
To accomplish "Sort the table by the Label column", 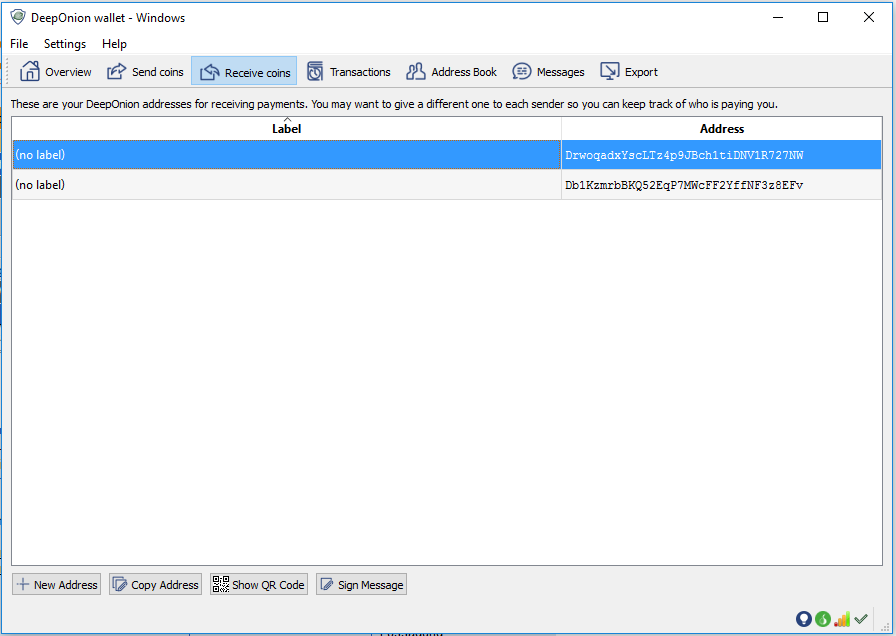I will click(x=286, y=129).
